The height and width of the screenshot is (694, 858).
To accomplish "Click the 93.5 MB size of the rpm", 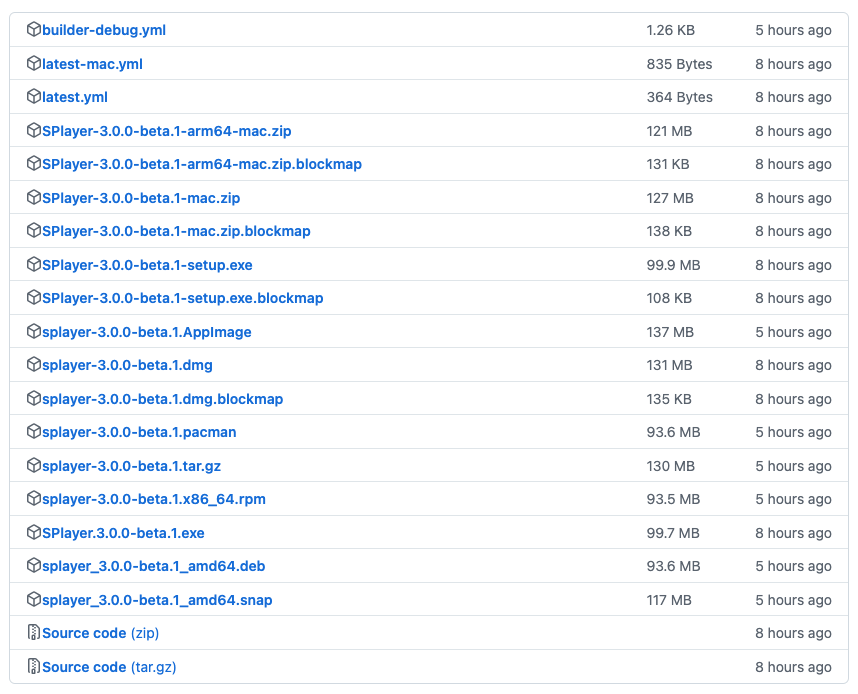I will [673, 499].
